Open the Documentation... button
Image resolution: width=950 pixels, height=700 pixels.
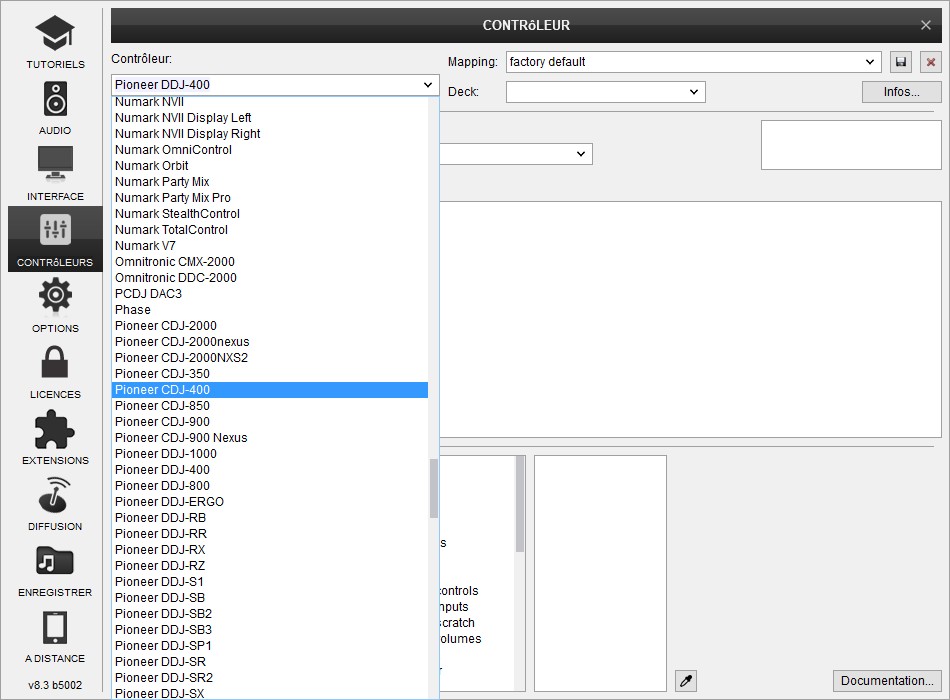[887, 681]
